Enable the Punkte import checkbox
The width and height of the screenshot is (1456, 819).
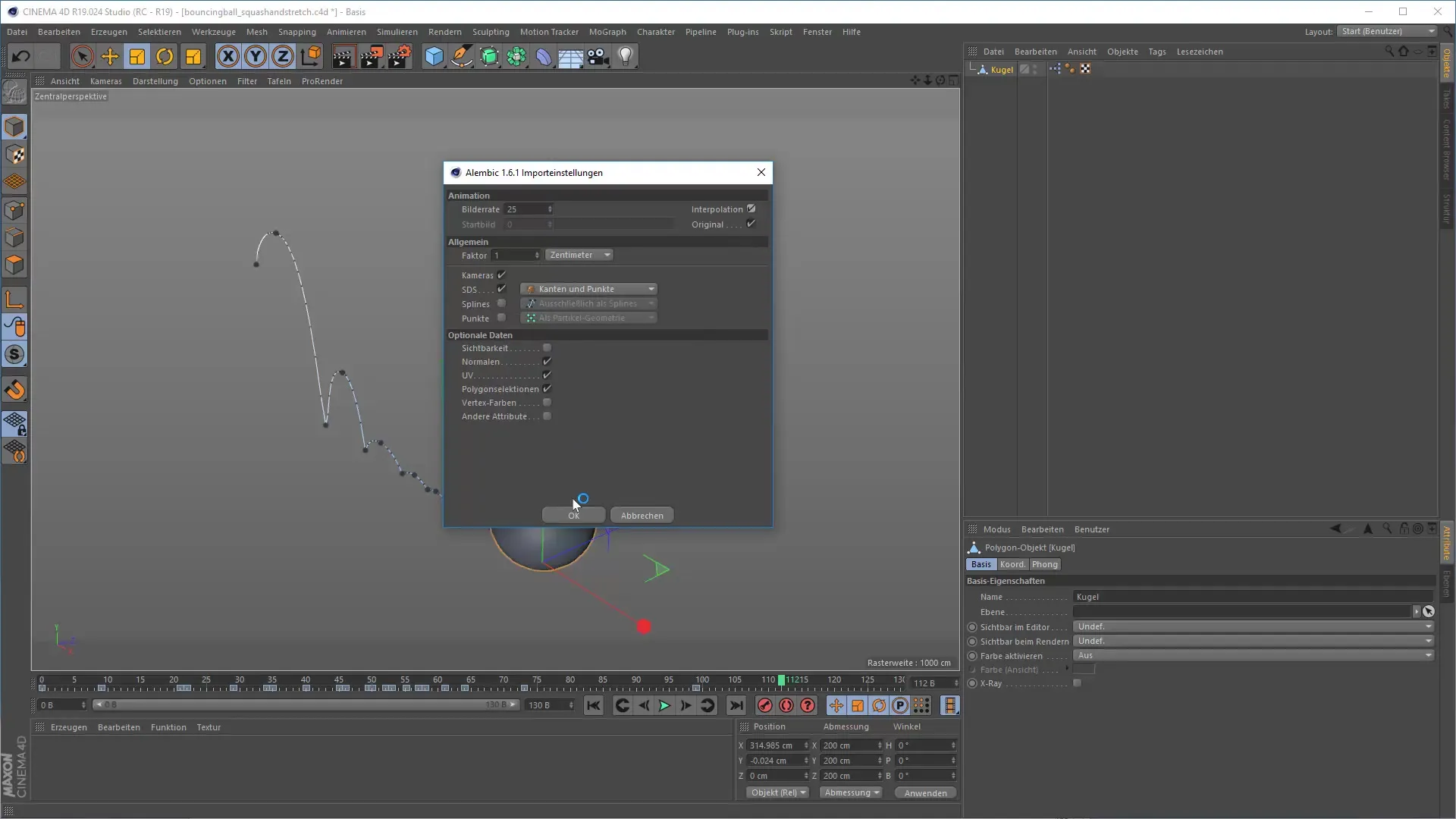tap(501, 318)
